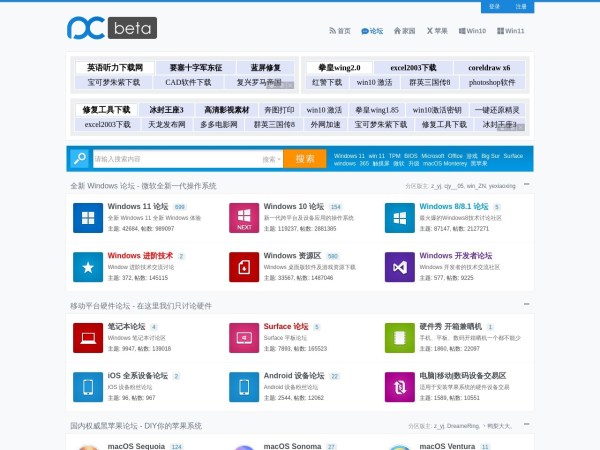Open the Windows 10 forum NEXT icon
Viewport: 600px width, 450px height.
(x=244, y=218)
